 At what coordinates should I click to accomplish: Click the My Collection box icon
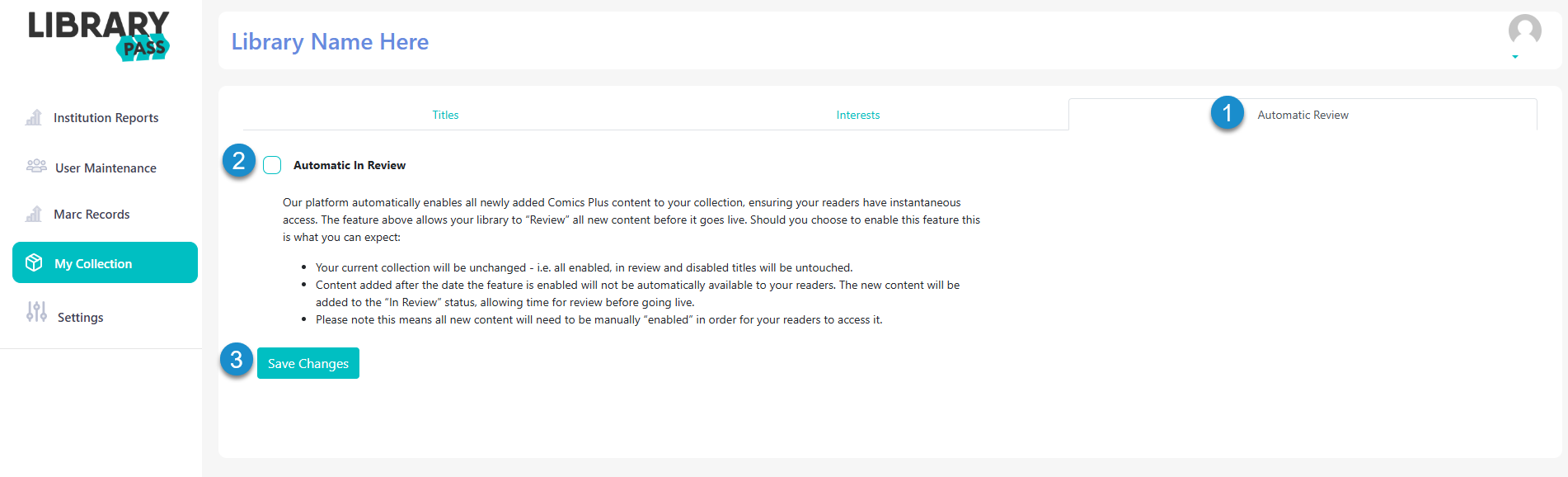pyautogui.click(x=34, y=262)
